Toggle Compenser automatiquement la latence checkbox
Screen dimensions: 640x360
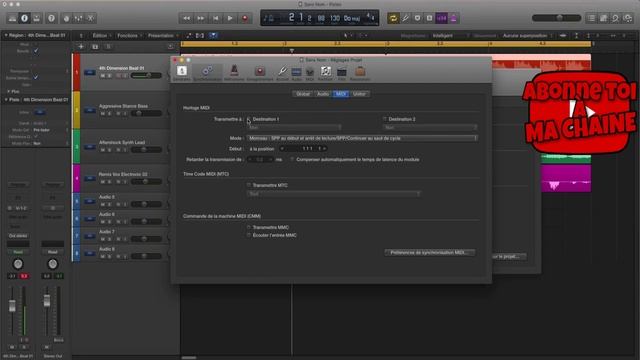292,160
